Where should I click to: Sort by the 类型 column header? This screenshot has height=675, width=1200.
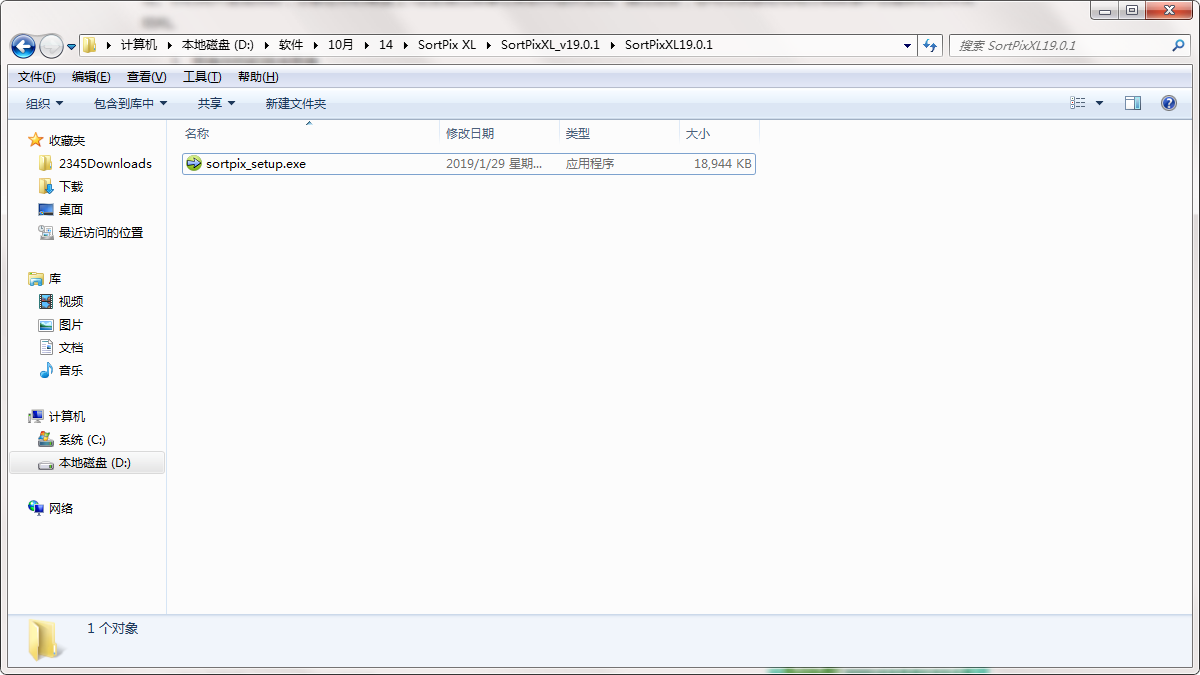[x=578, y=133]
